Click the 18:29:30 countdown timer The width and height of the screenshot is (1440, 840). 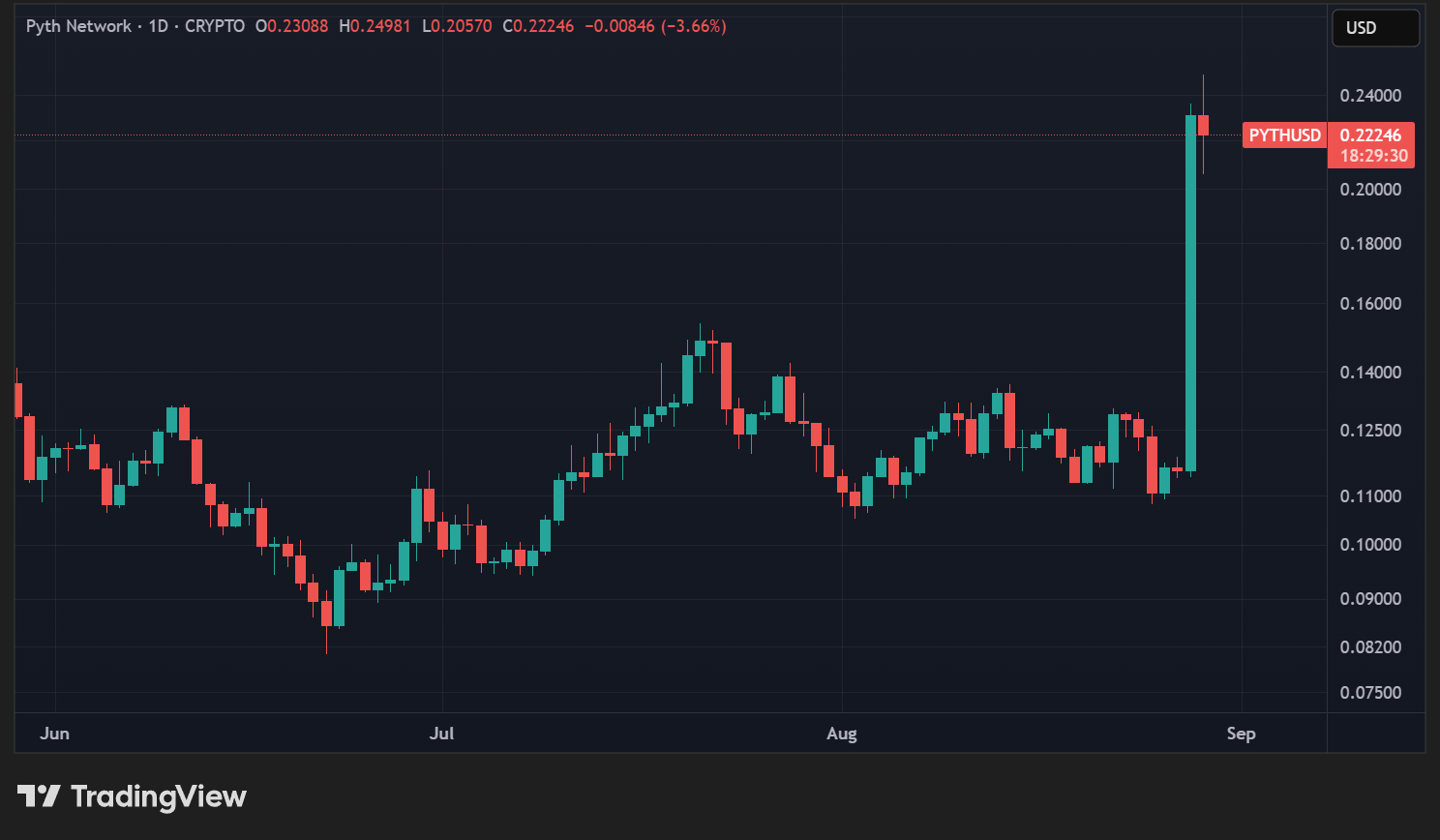point(1373,156)
